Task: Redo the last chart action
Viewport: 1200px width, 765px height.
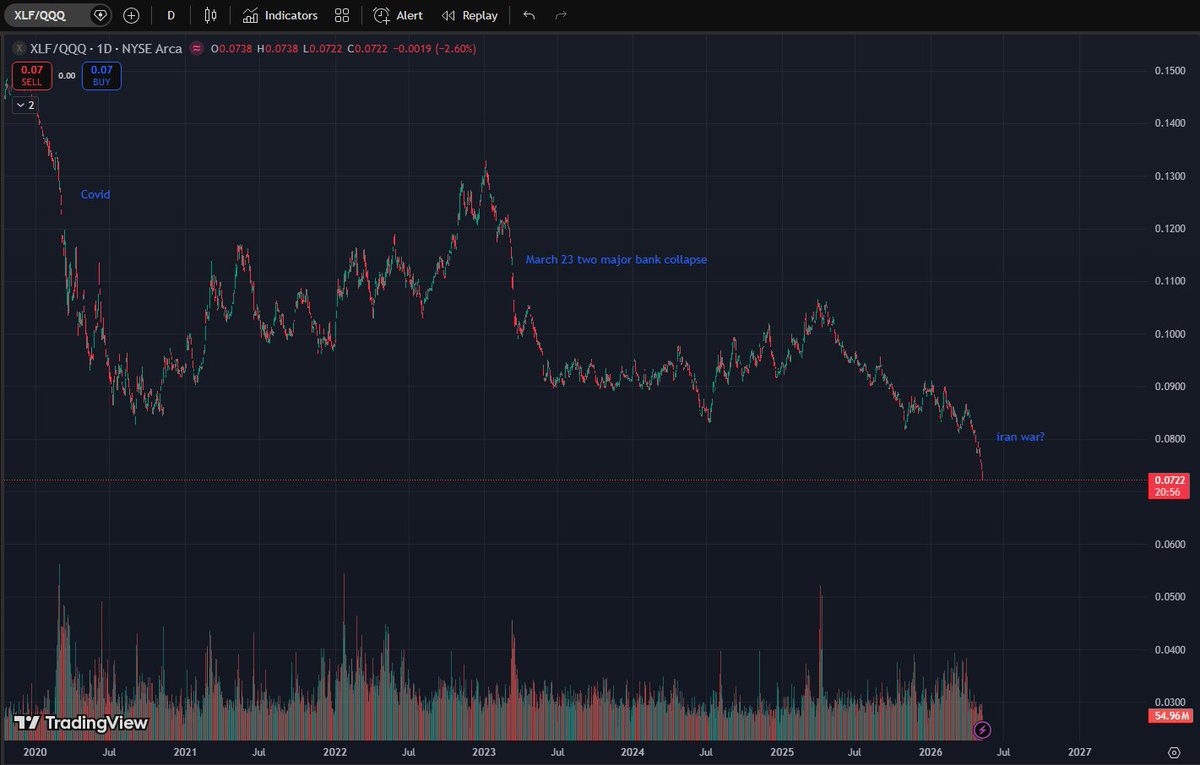Action: pos(561,15)
